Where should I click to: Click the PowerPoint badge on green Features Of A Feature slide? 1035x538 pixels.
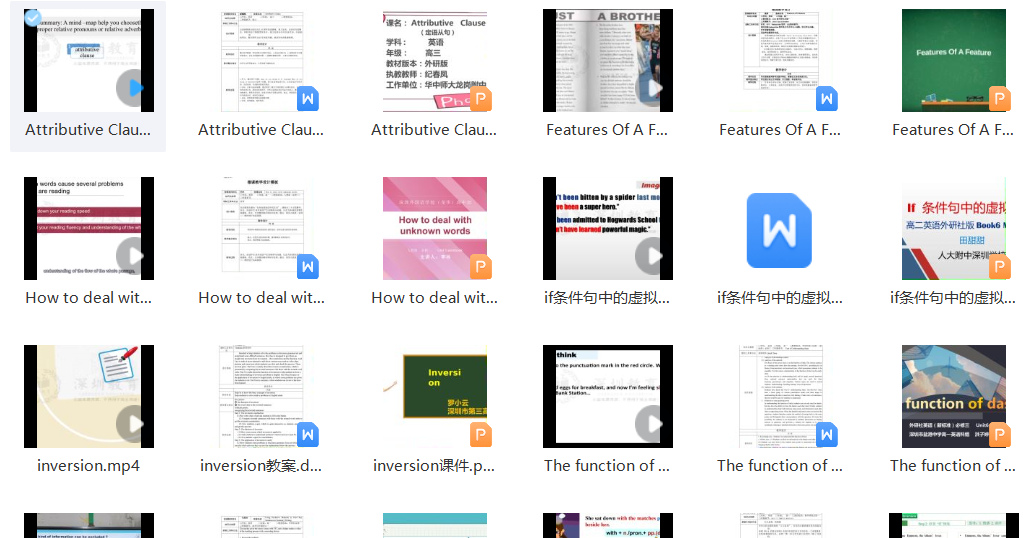pyautogui.click(x=999, y=99)
